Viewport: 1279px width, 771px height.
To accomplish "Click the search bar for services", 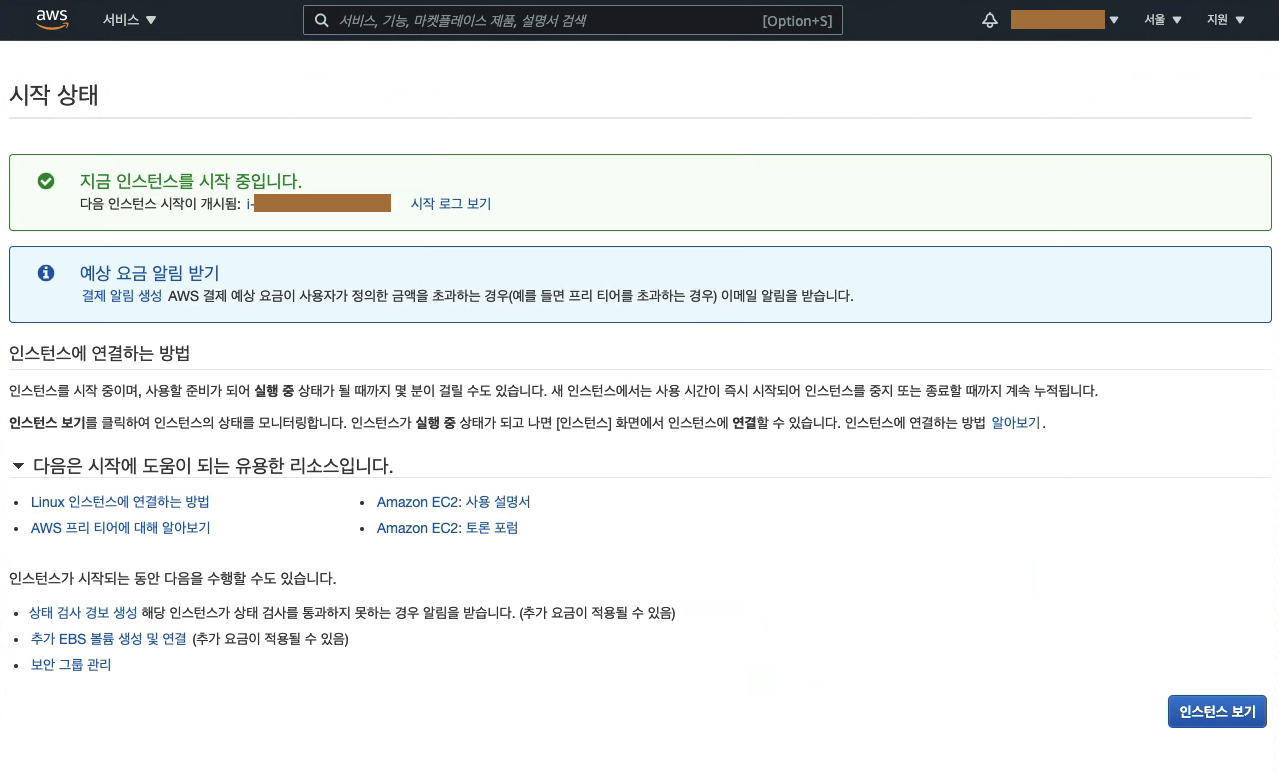I will (x=572, y=20).
